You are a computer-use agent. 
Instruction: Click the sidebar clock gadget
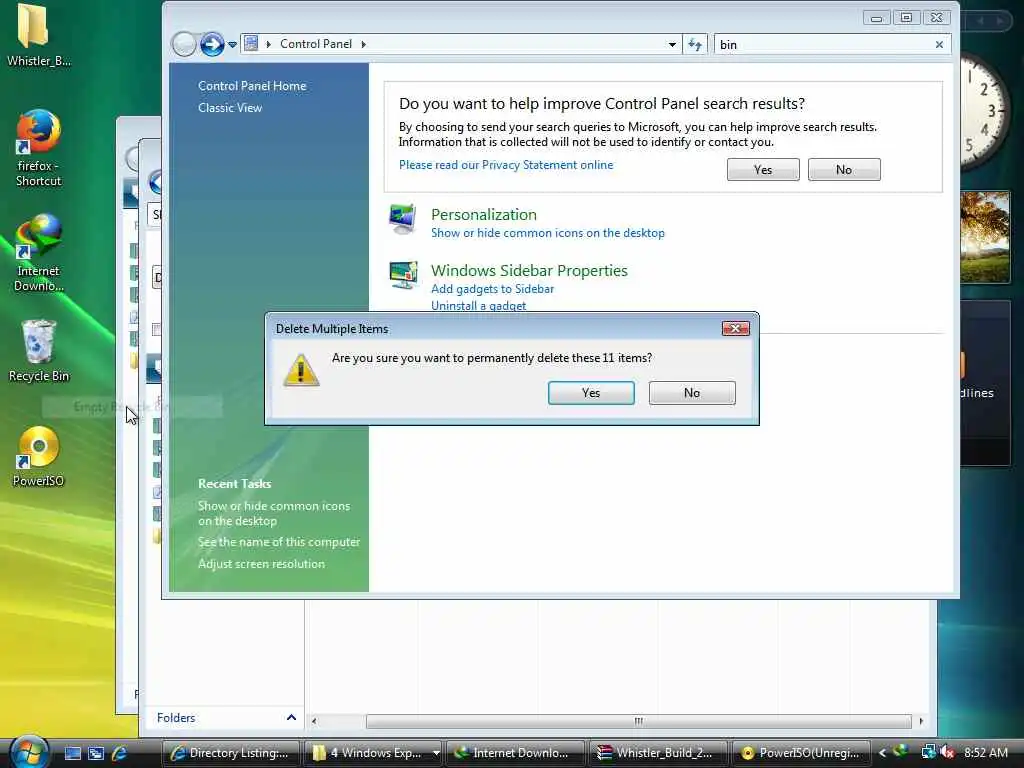pyautogui.click(x=984, y=112)
